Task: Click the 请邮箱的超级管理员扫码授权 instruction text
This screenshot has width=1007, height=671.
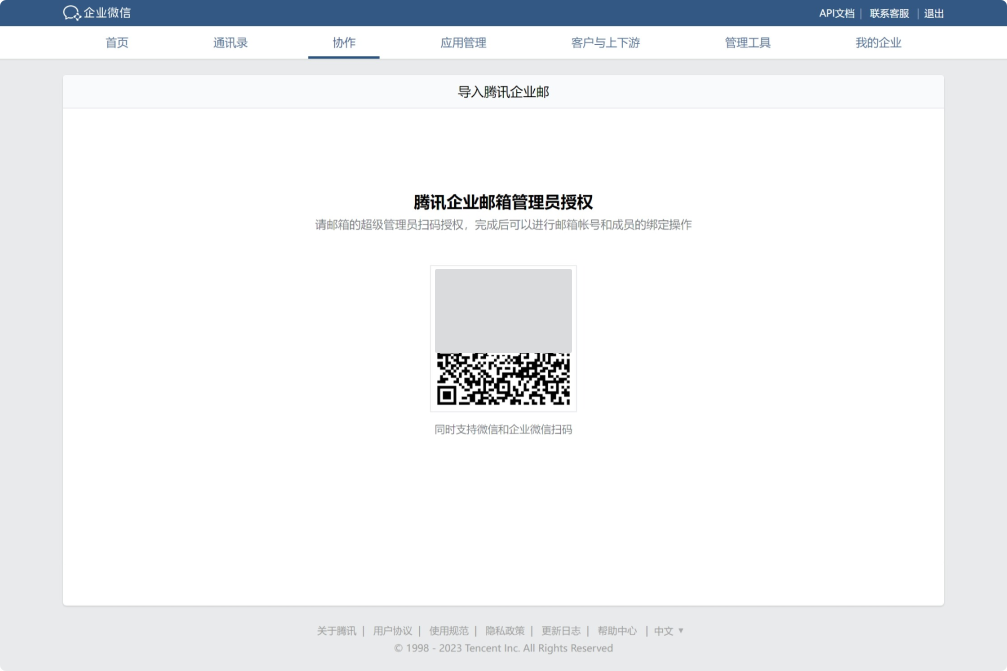Action: 504,225
